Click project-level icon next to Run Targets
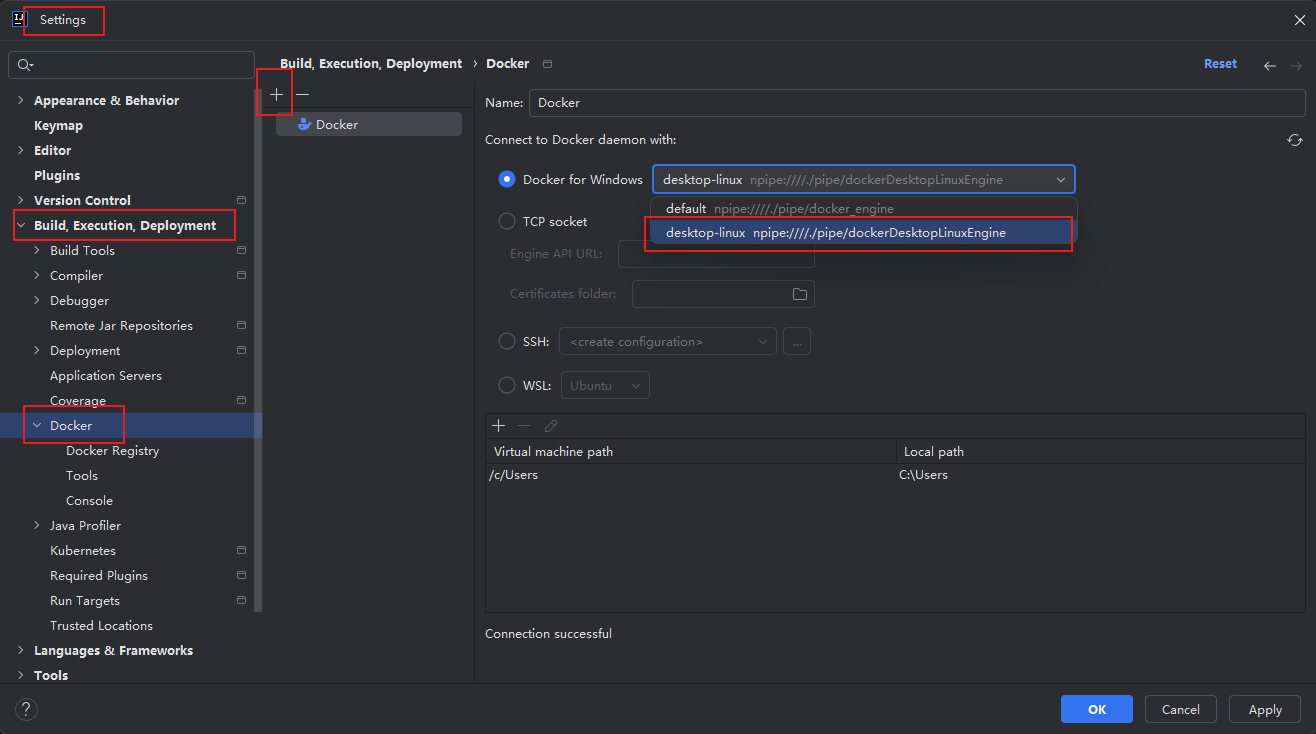The image size is (1316, 734). click(x=241, y=600)
